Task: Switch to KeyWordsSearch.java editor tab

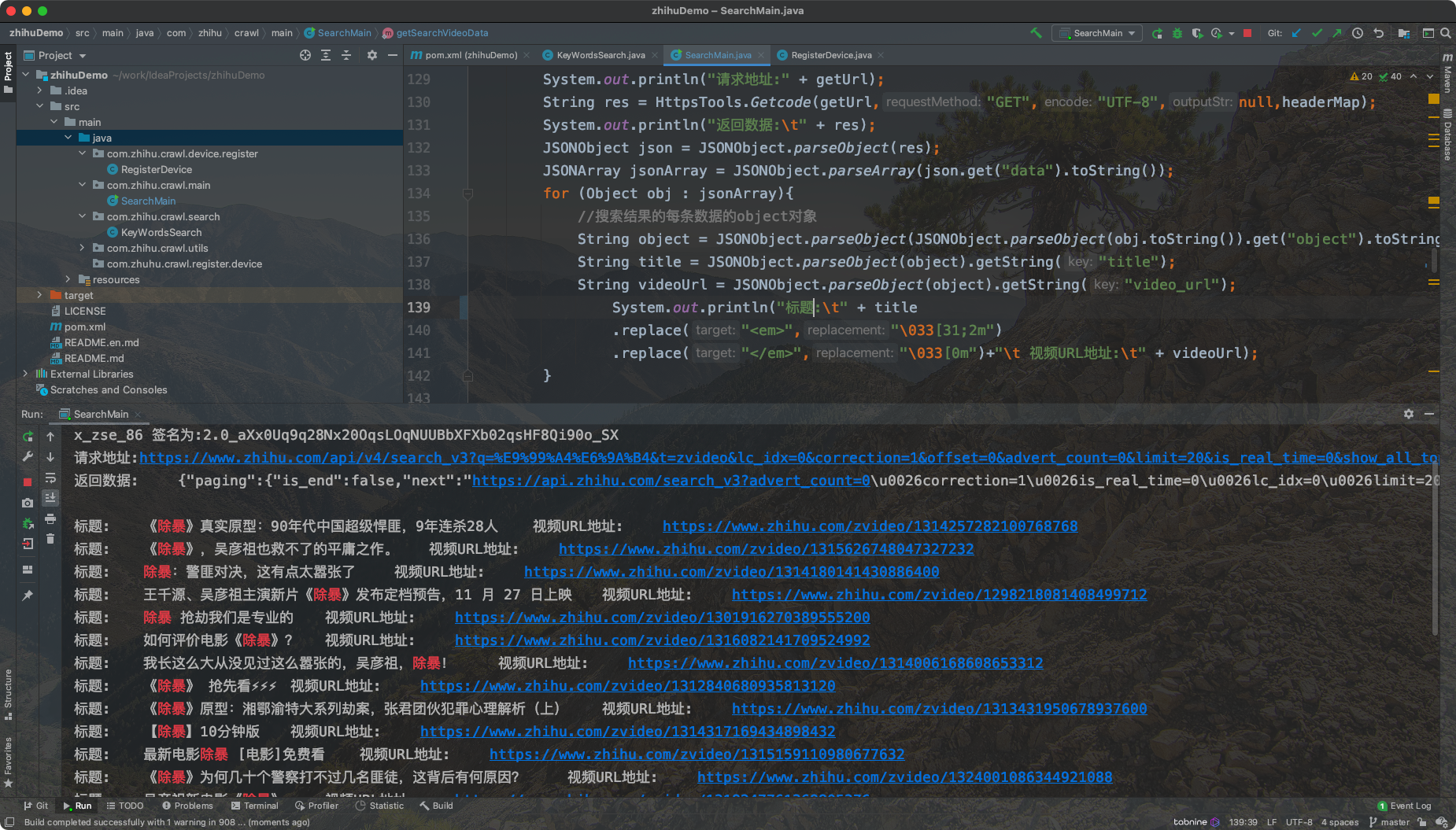Action: coord(601,55)
